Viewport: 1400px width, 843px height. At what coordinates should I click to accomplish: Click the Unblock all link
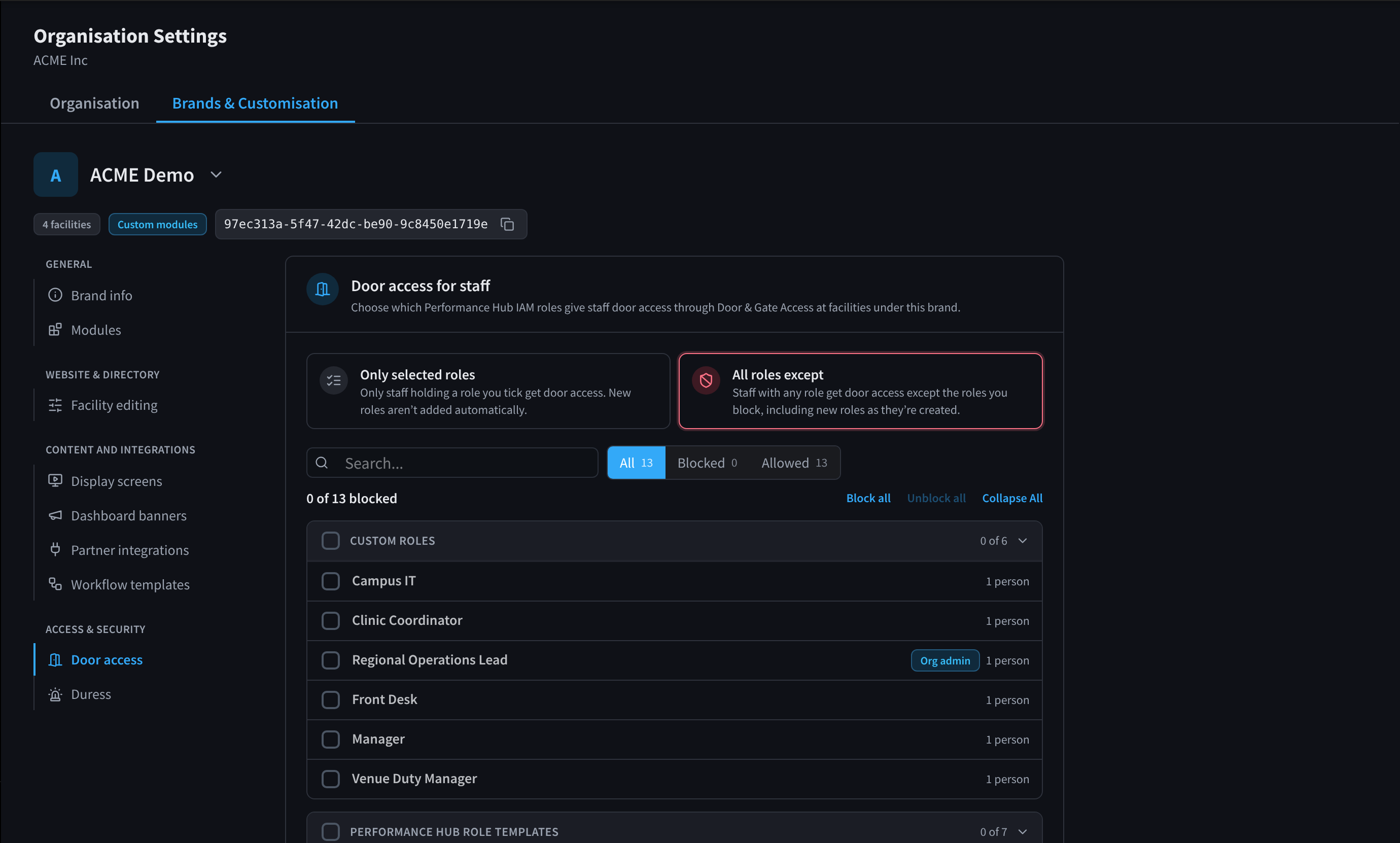(936, 498)
